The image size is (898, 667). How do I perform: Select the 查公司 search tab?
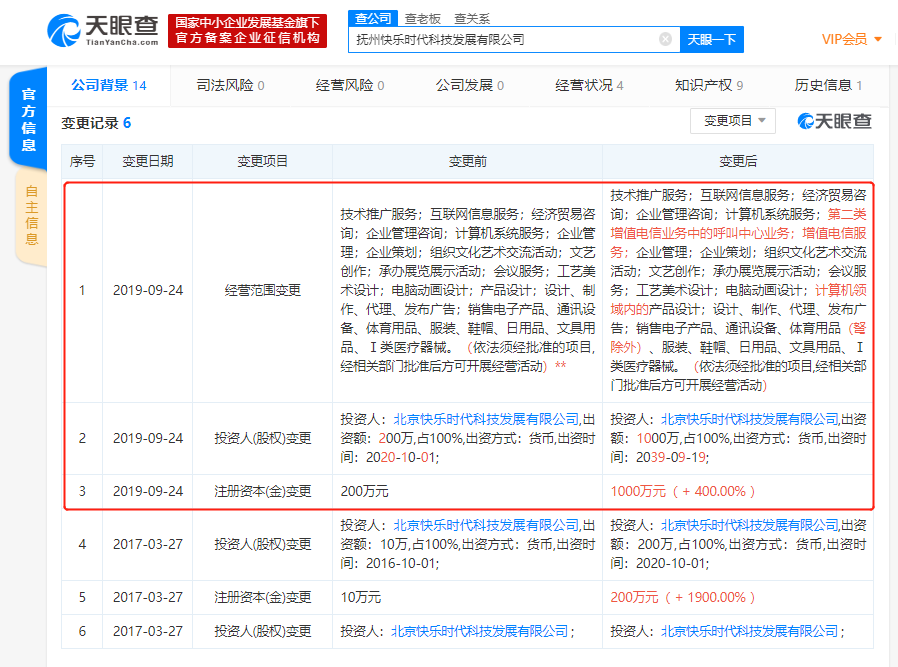(x=373, y=18)
